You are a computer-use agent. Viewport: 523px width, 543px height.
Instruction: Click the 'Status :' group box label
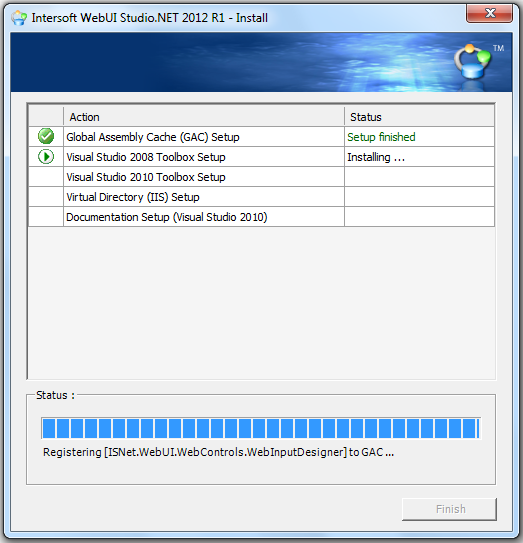point(55,395)
